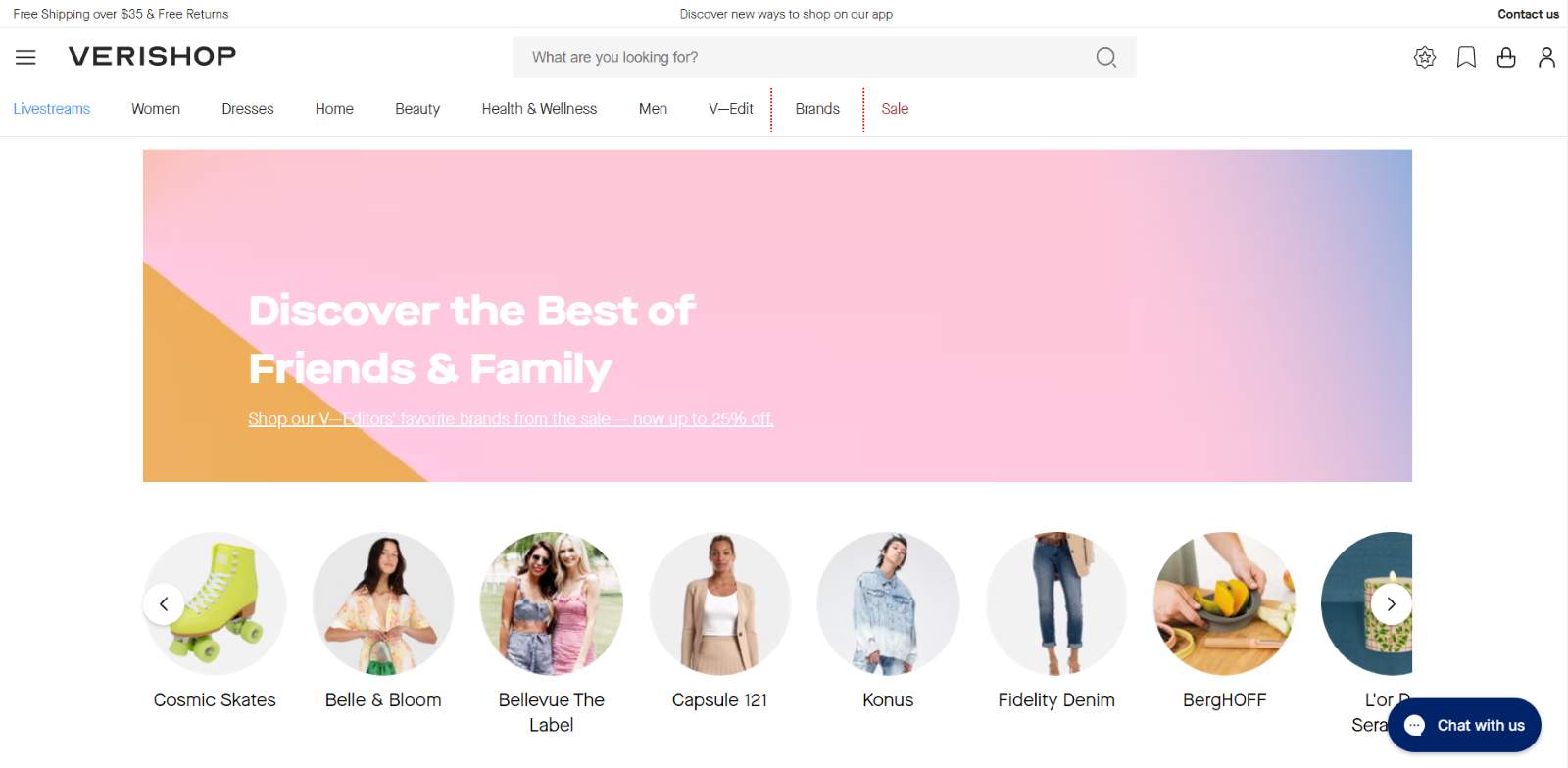Open the Livestreams tab
The height and width of the screenshot is (768, 1568).
pos(52,109)
